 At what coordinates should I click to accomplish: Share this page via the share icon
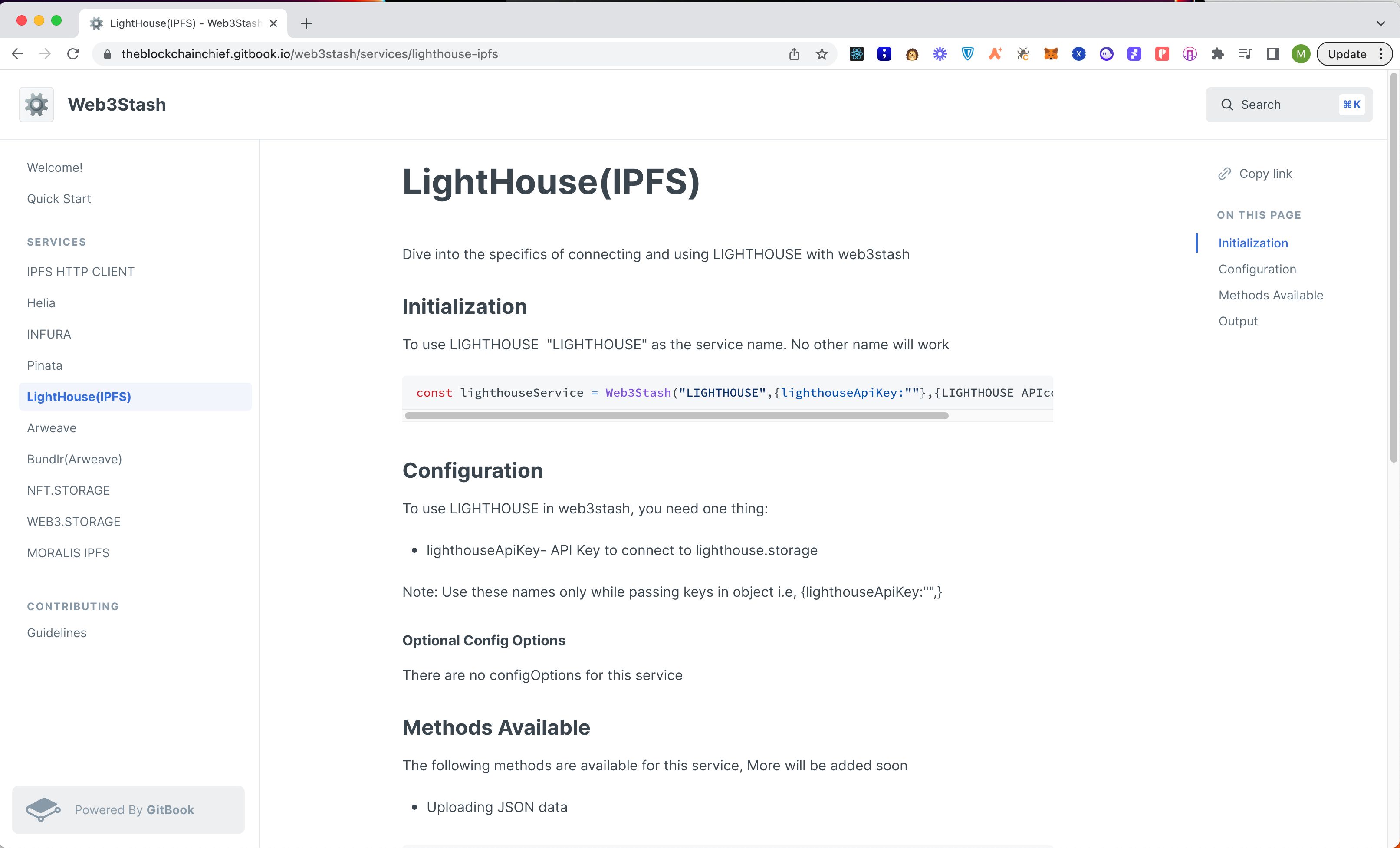pyautogui.click(x=794, y=54)
